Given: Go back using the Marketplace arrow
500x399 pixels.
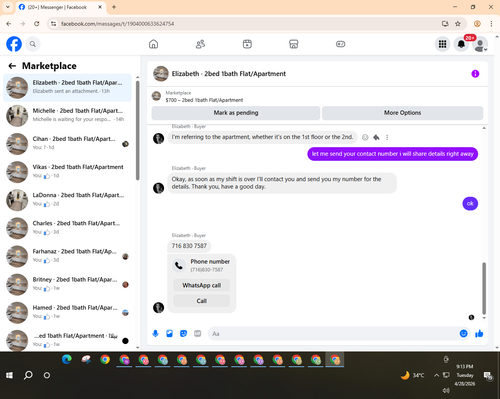Looking at the screenshot, I should click(x=12, y=66).
